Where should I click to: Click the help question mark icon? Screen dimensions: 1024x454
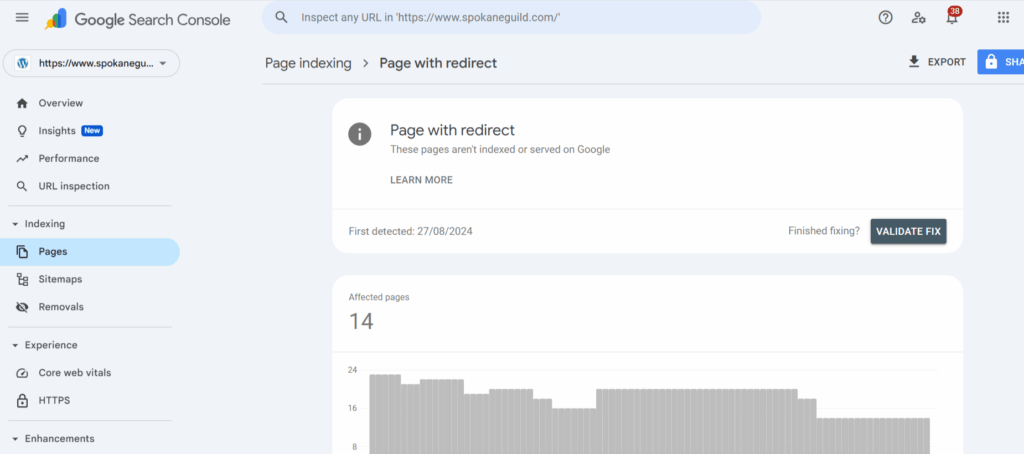click(x=886, y=18)
